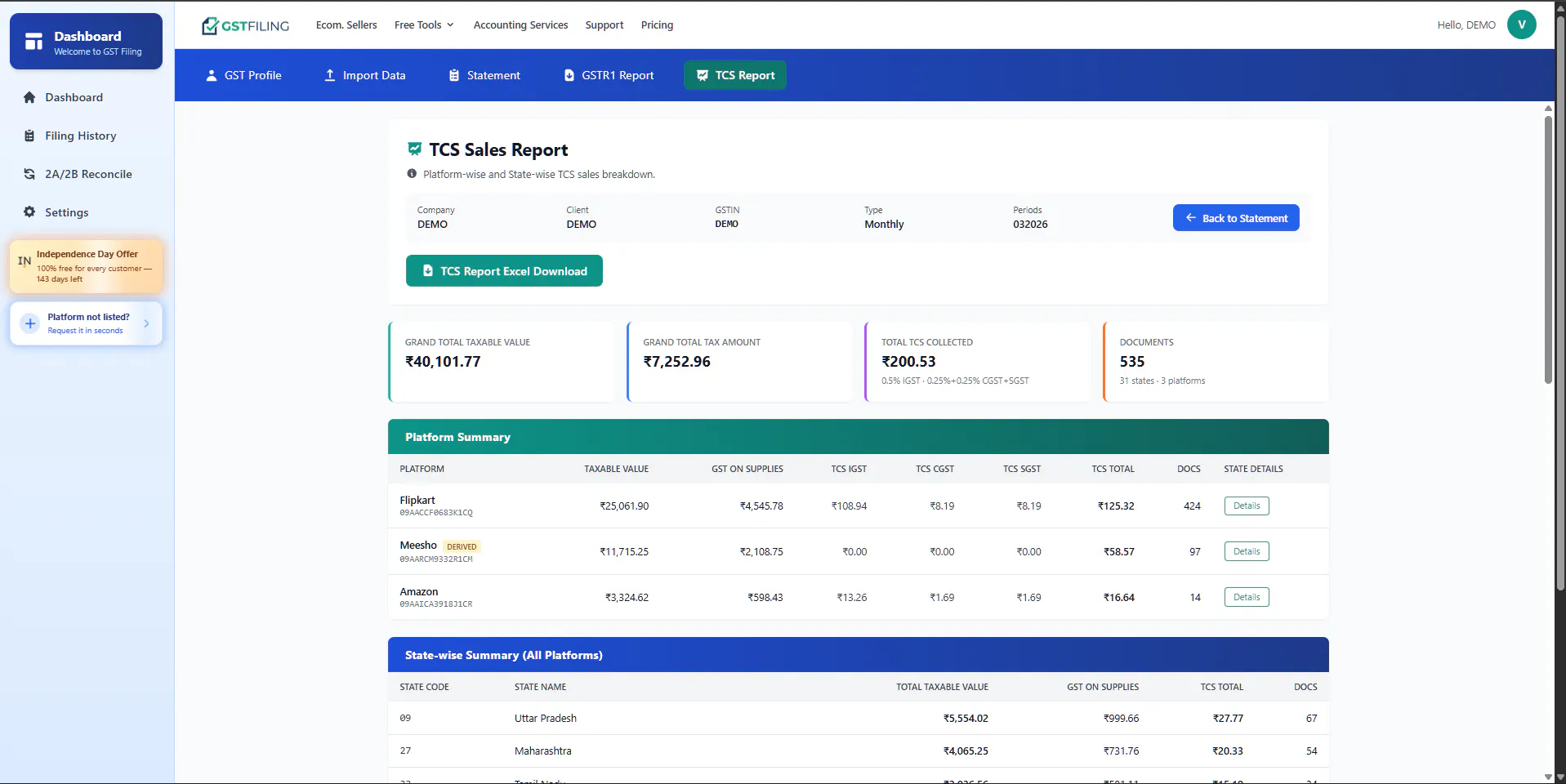
Task: Open the Pricing page link
Action: pos(657,25)
